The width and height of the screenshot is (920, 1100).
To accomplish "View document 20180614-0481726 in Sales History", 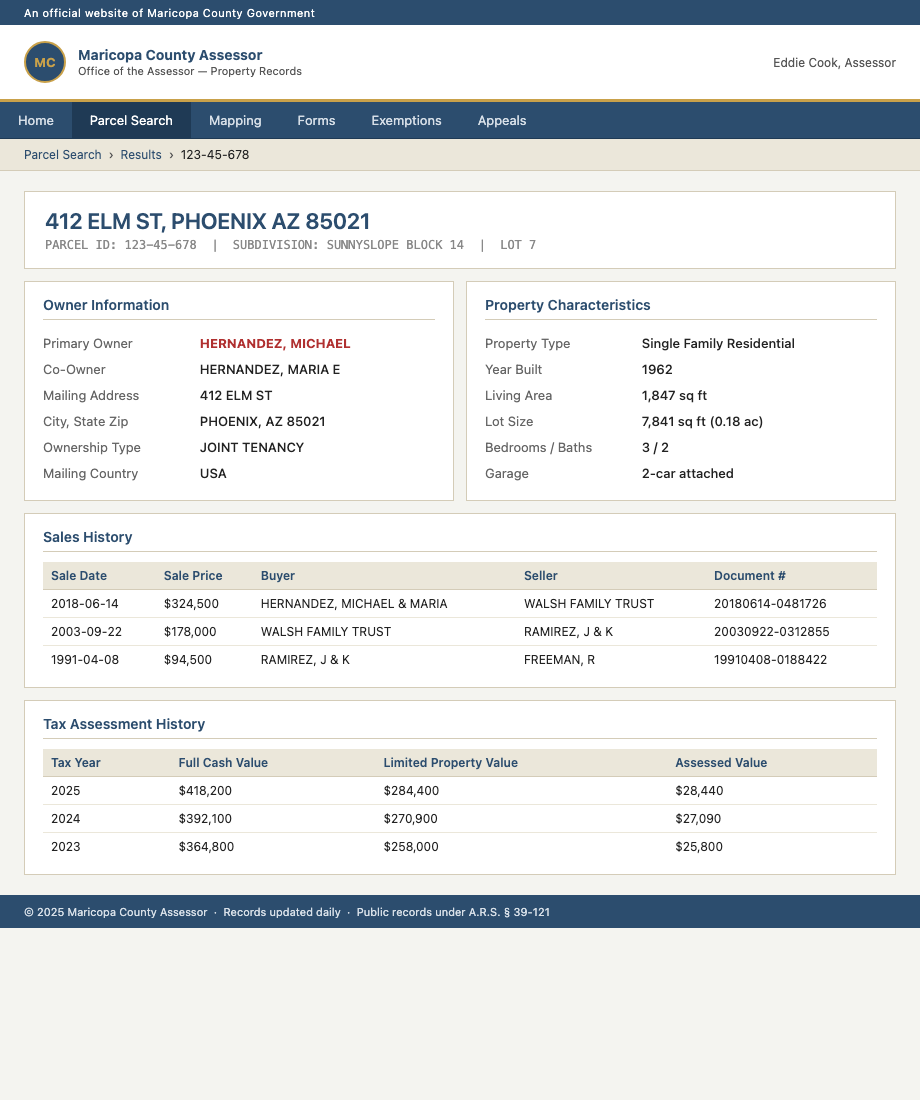I will point(770,604).
